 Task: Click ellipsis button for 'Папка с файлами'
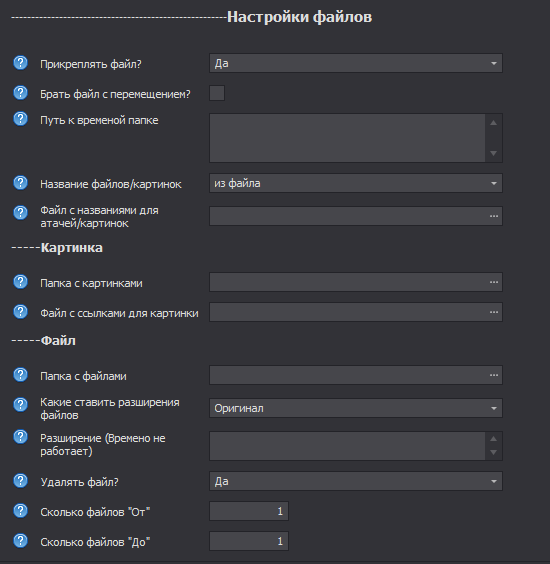494,375
